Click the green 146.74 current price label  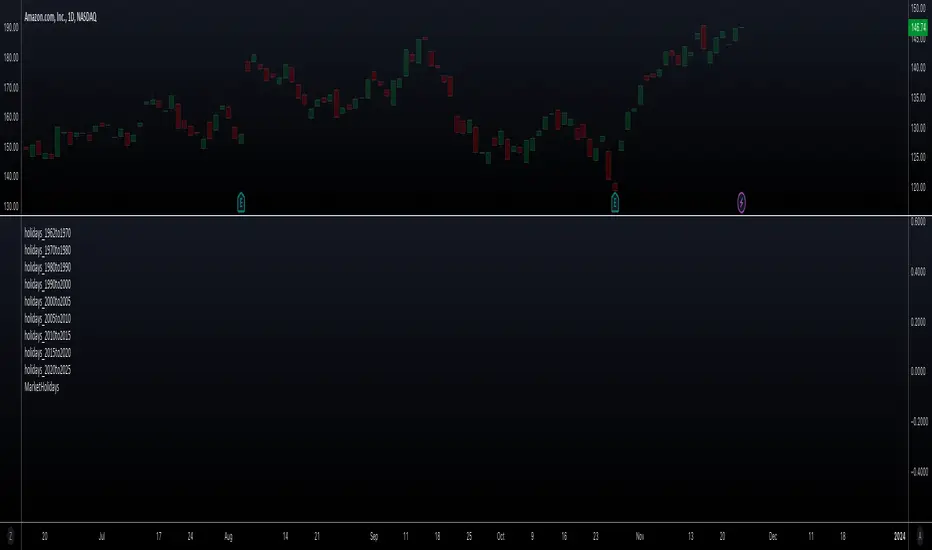pos(918,27)
